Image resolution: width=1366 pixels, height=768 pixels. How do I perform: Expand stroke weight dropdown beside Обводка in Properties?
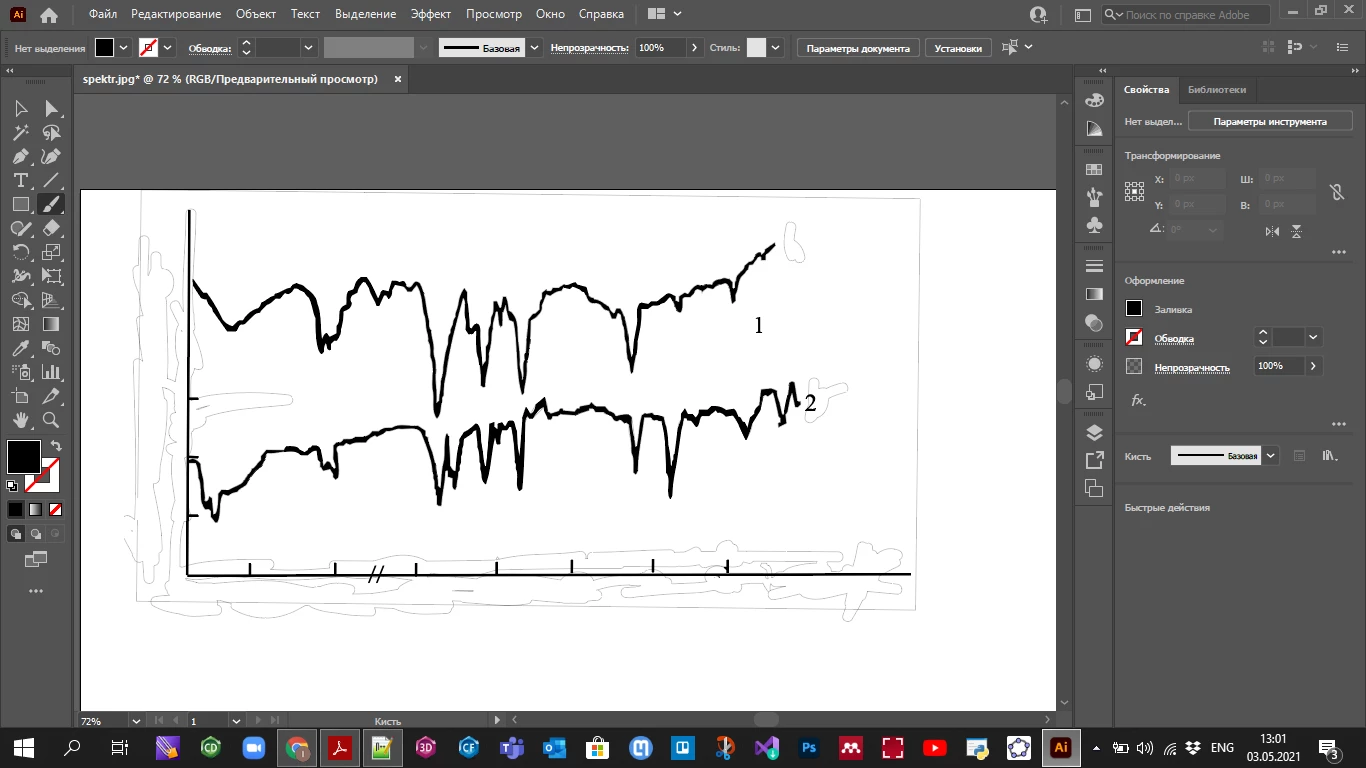pyautogui.click(x=1313, y=337)
